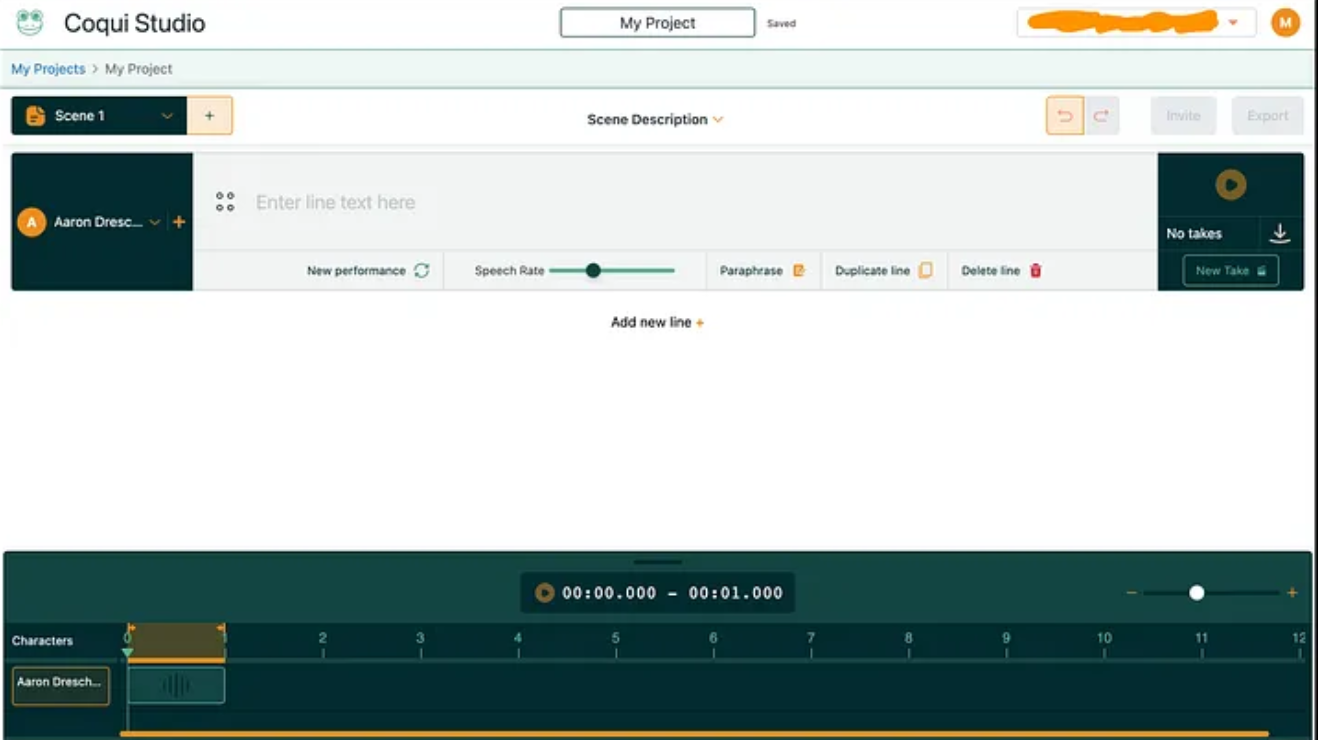The image size is (1318, 740).
Task: Click Add new line
Action: pos(657,322)
